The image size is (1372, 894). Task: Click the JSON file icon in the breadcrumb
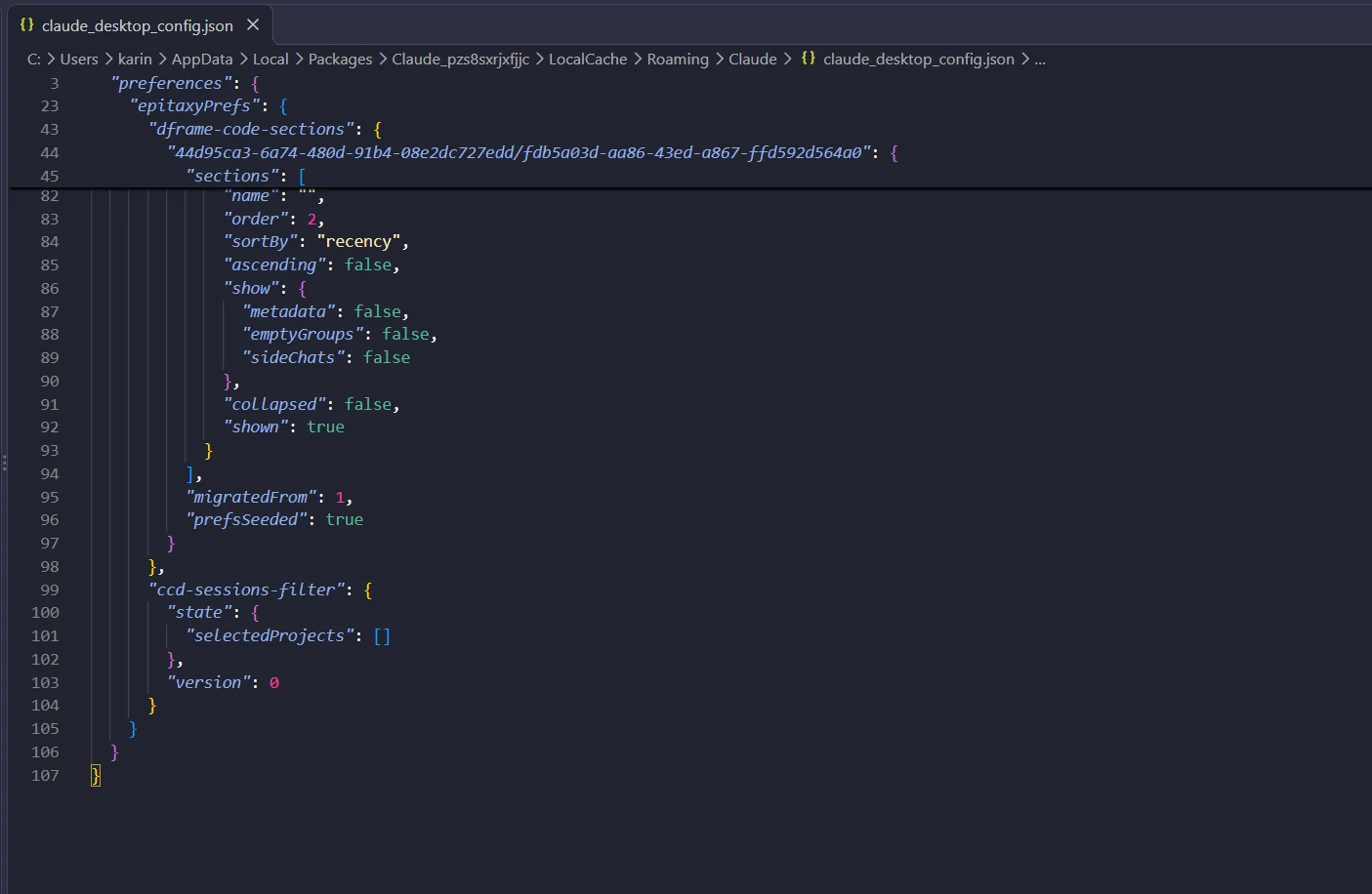pyautogui.click(x=809, y=59)
